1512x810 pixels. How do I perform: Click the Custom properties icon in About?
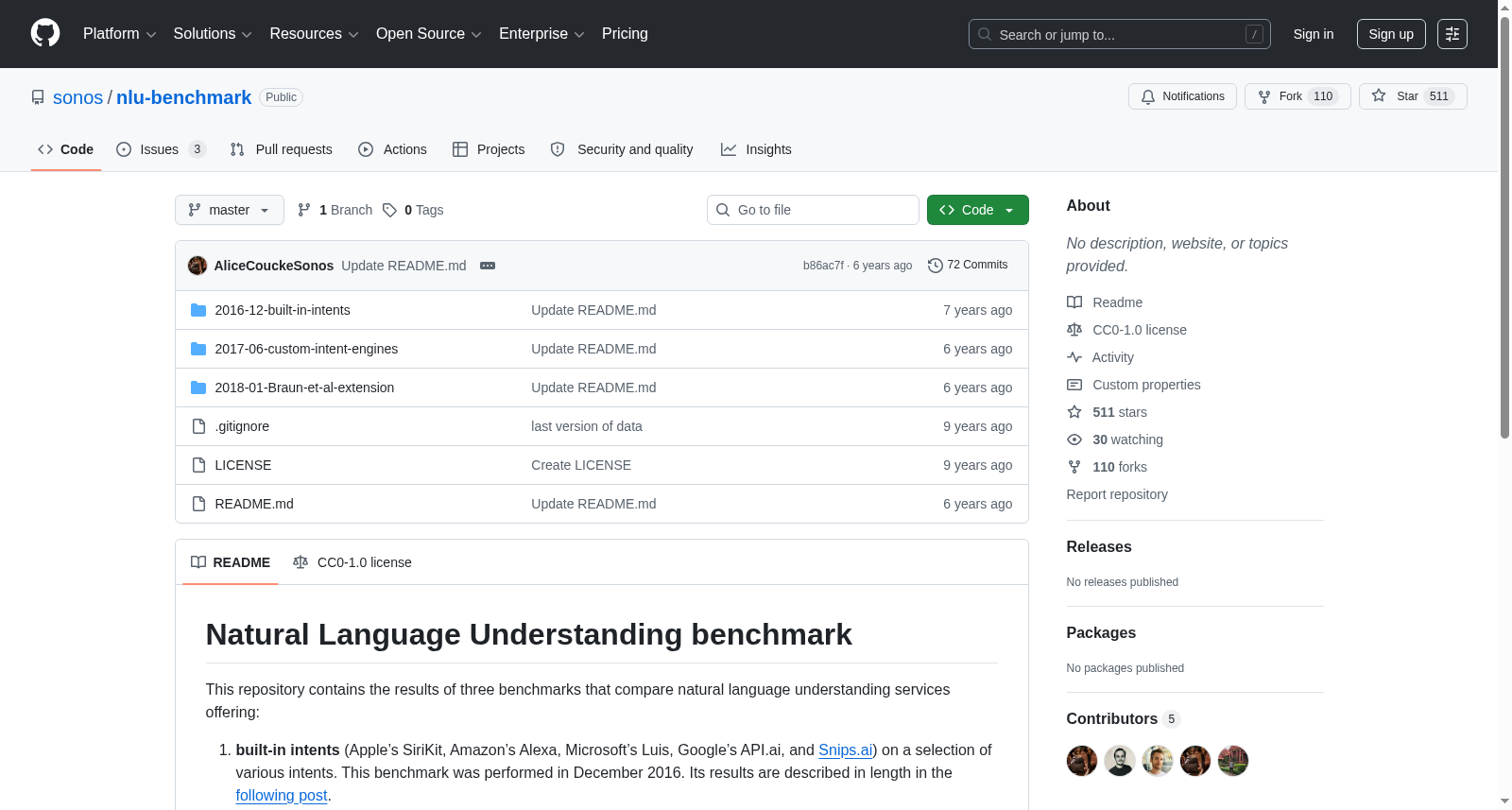point(1074,385)
